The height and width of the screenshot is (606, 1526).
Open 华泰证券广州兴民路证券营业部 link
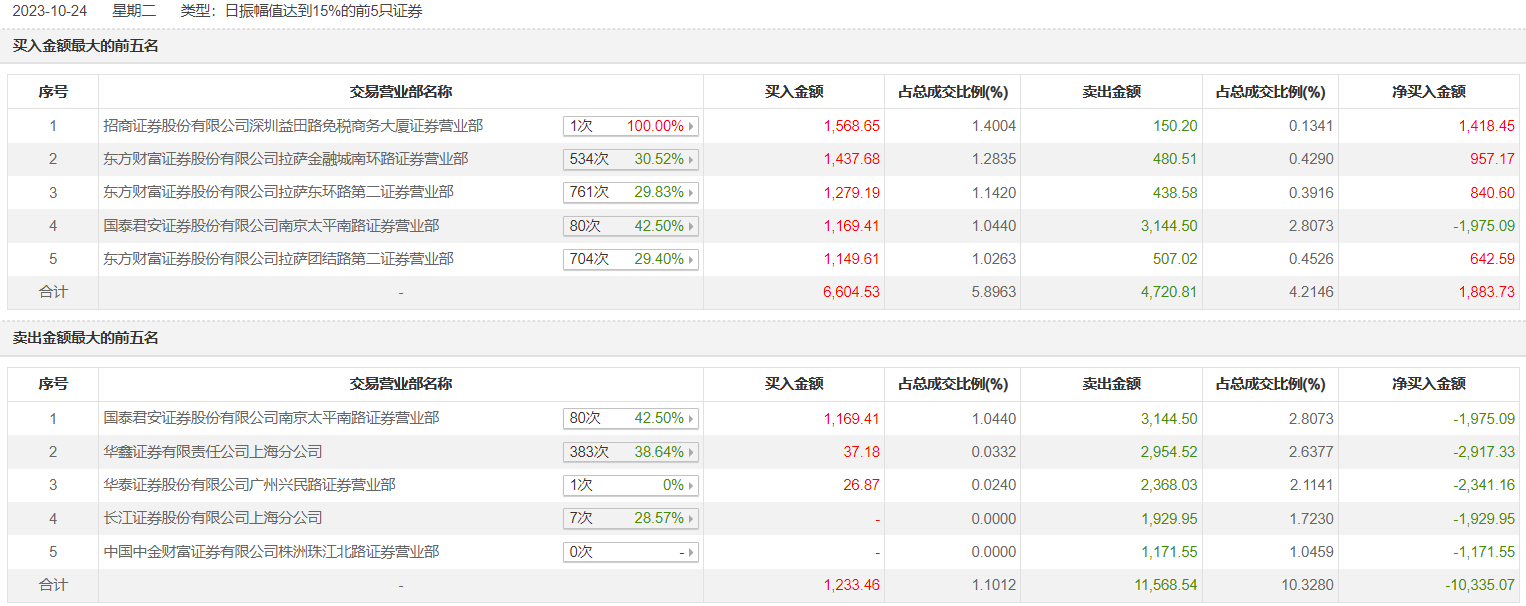(x=249, y=485)
